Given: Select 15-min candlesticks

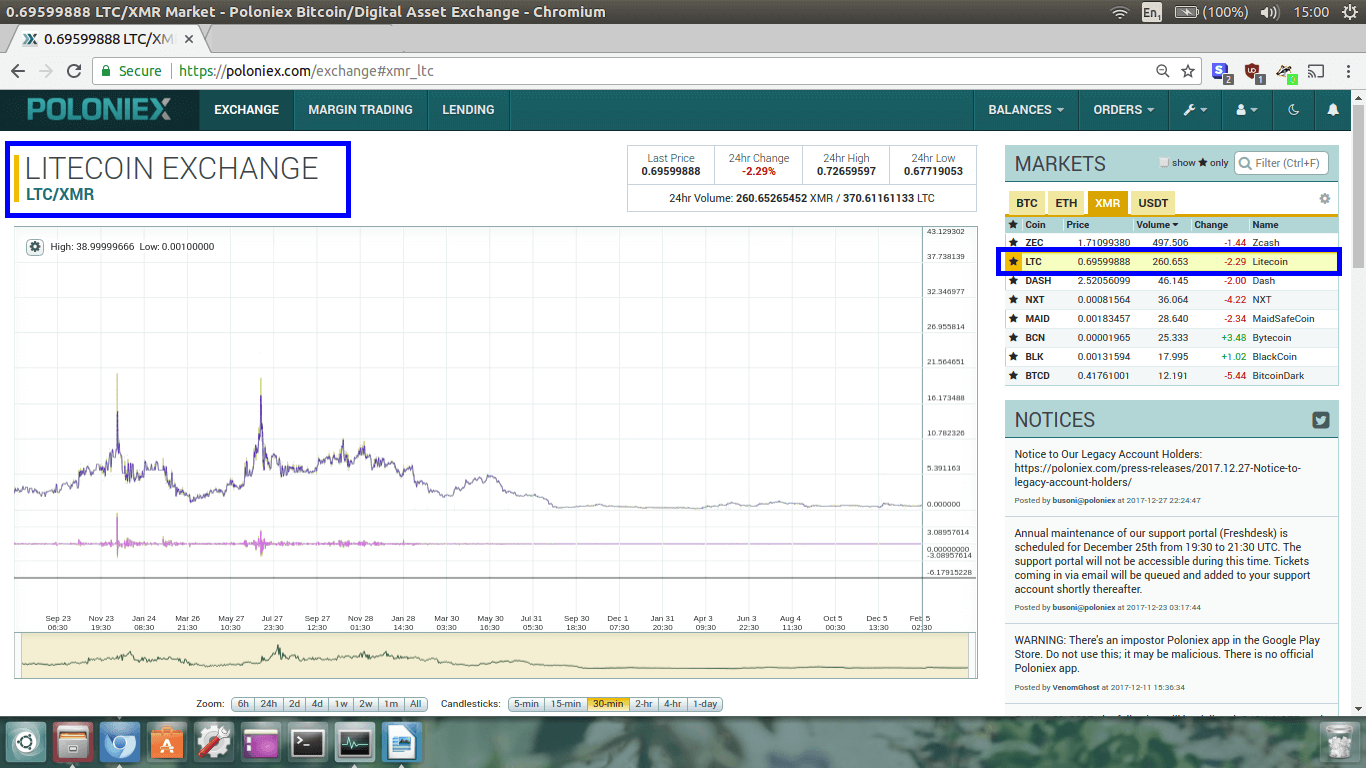Looking at the screenshot, I should pyautogui.click(x=565, y=704).
